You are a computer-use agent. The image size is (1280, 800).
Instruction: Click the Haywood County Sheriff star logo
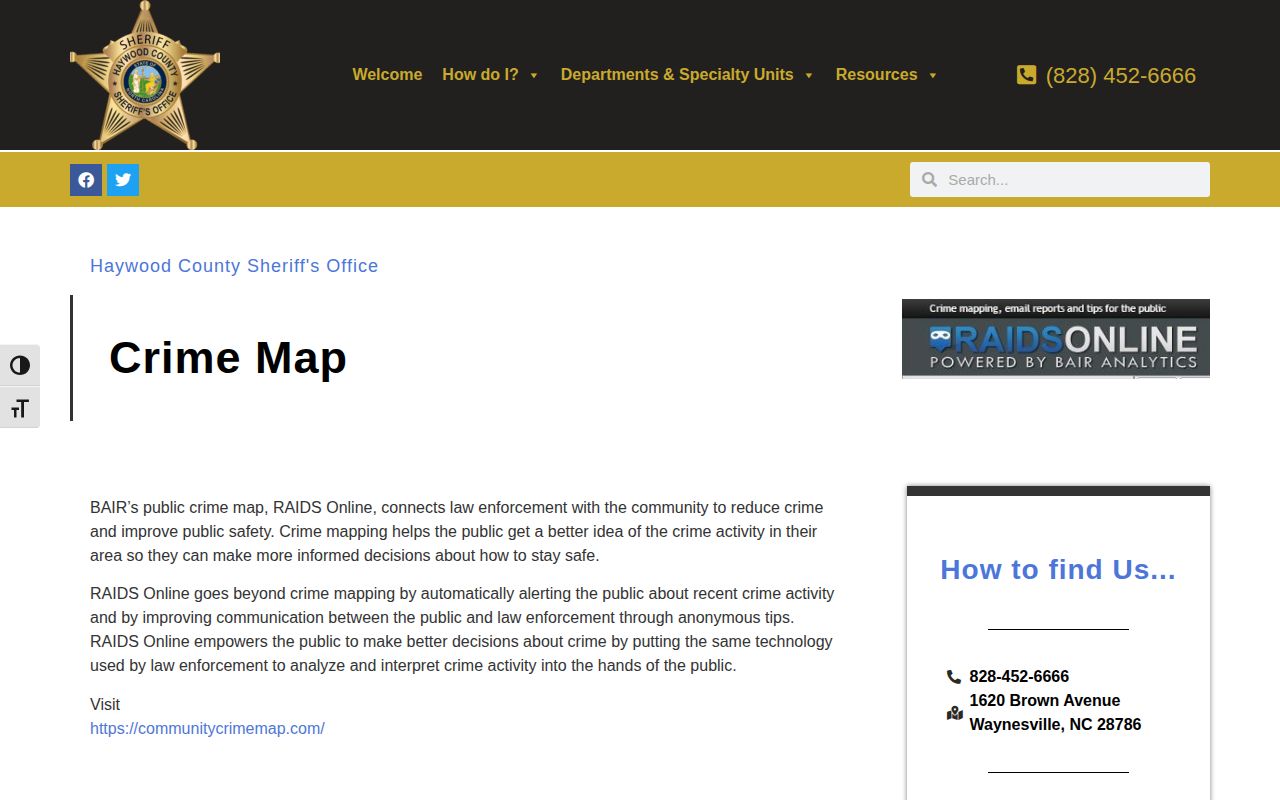pyautogui.click(x=145, y=75)
